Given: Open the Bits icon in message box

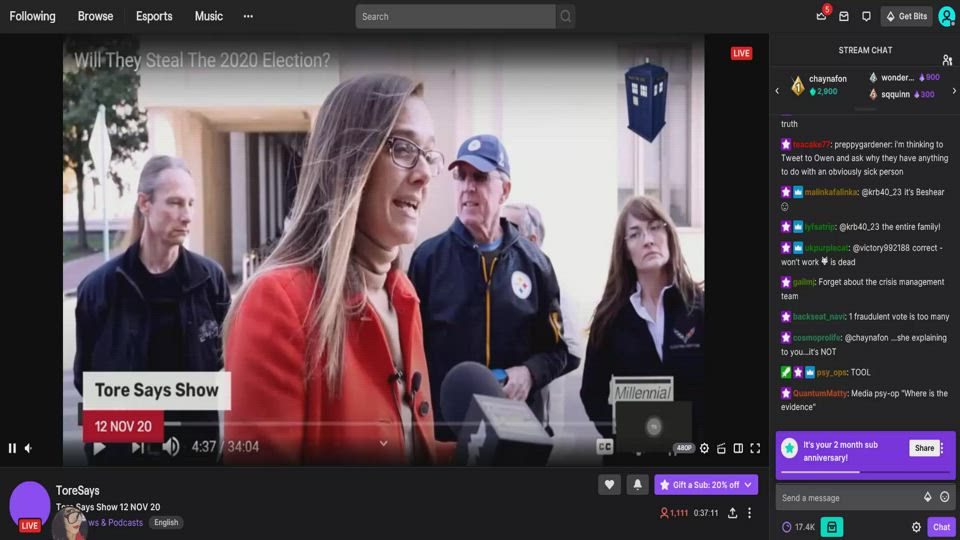Looking at the screenshot, I should click(927, 497).
